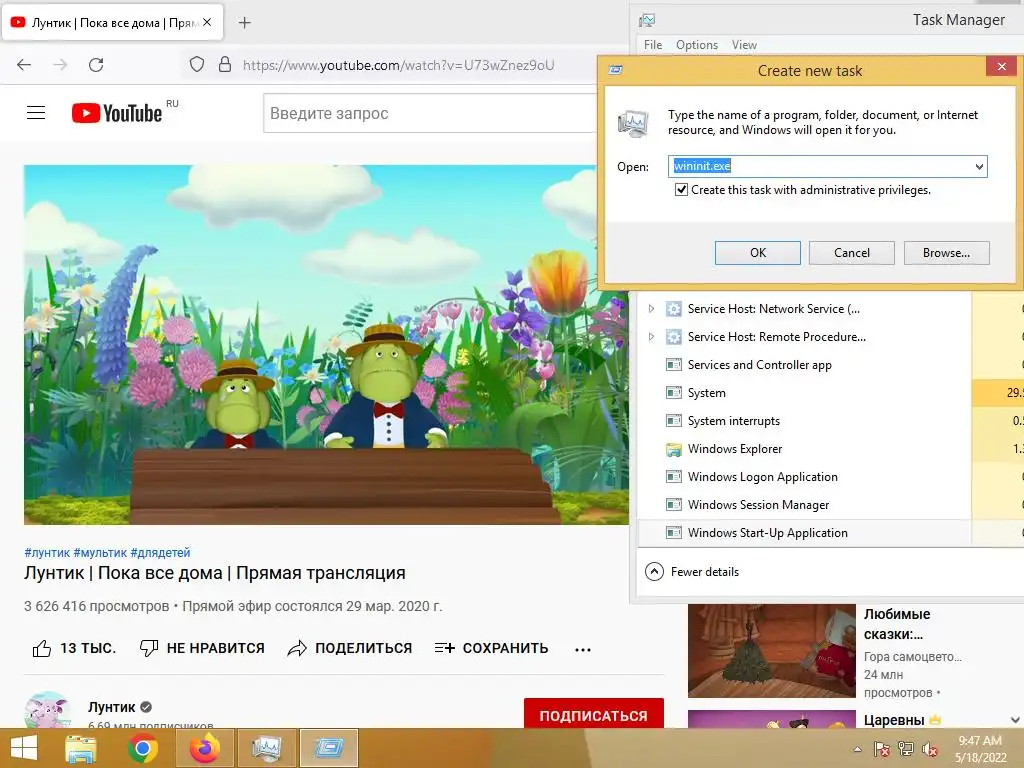The image size is (1024, 768).
Task: Close the Create new task dialog
Action: click(x=1001, y=67)
